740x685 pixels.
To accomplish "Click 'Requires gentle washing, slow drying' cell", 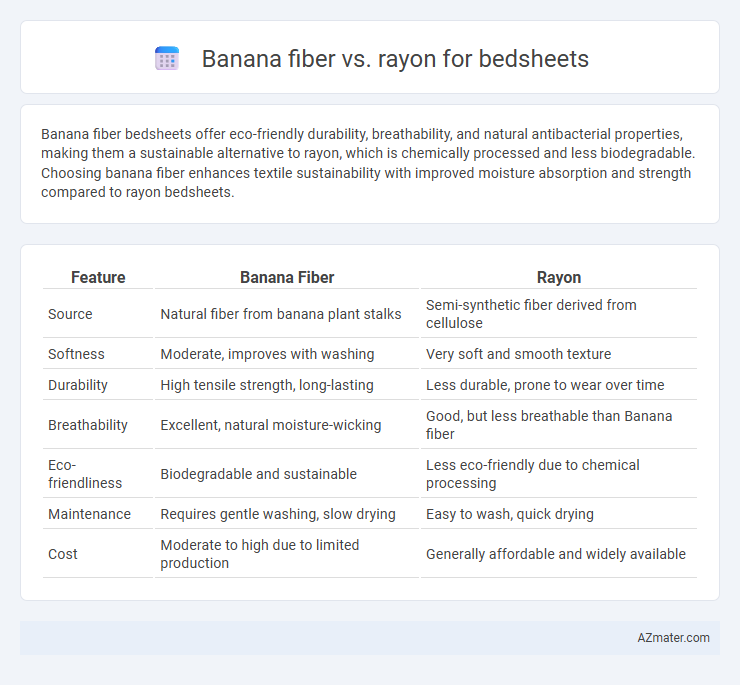I will (x=278, y=514).
